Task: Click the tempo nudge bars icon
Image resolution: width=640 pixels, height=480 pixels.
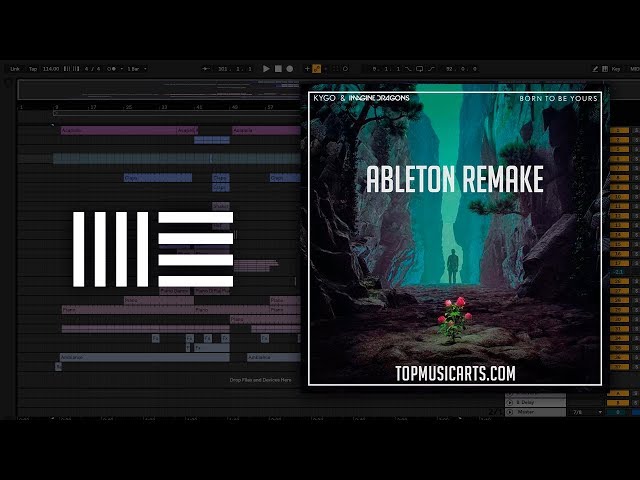Action: pyautogui.click(x=71, y=69)
